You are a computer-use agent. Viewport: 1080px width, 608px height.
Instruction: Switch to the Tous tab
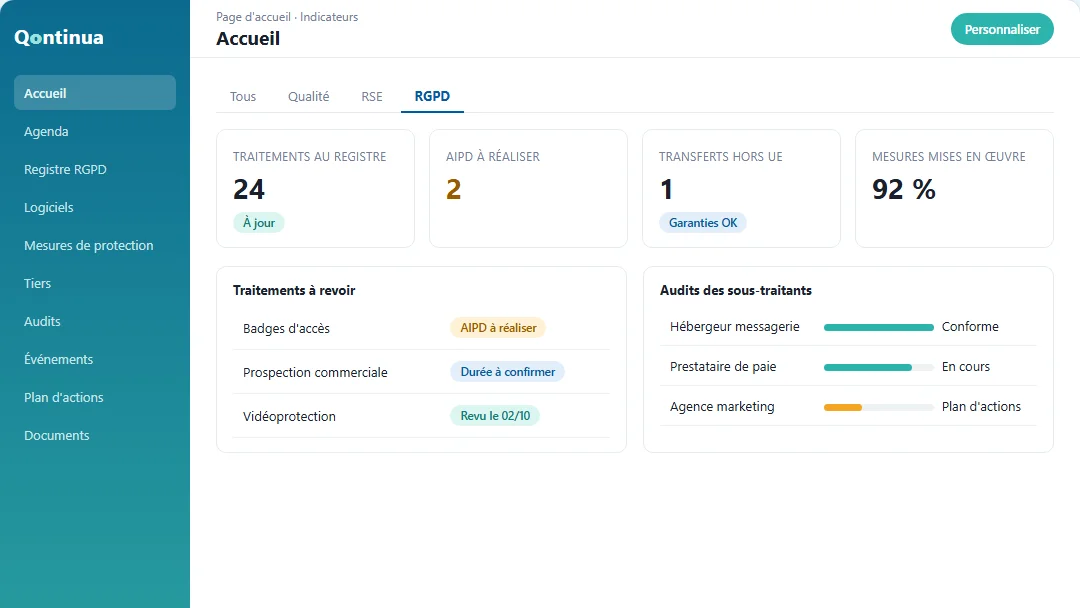pyautogui.click(x=243, y=96)
